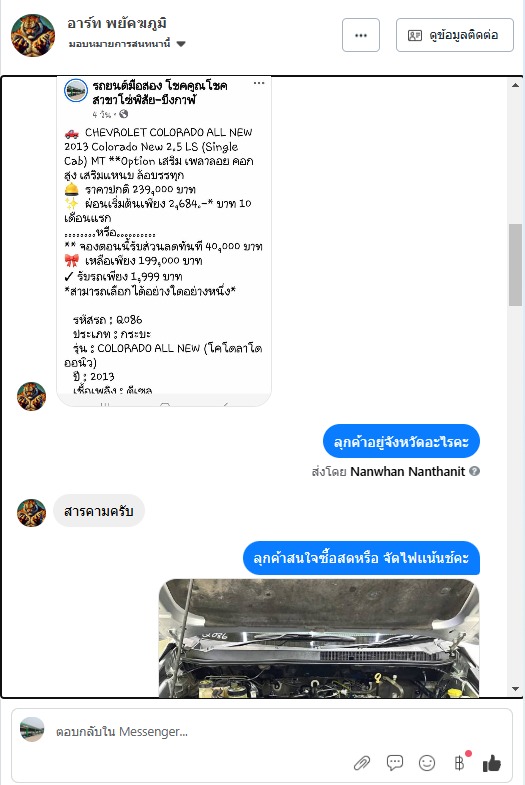Click ดูข้อมูลติดต่อ view contact info button
This screenshot has width=525, height=785.
tap(454, 35)
